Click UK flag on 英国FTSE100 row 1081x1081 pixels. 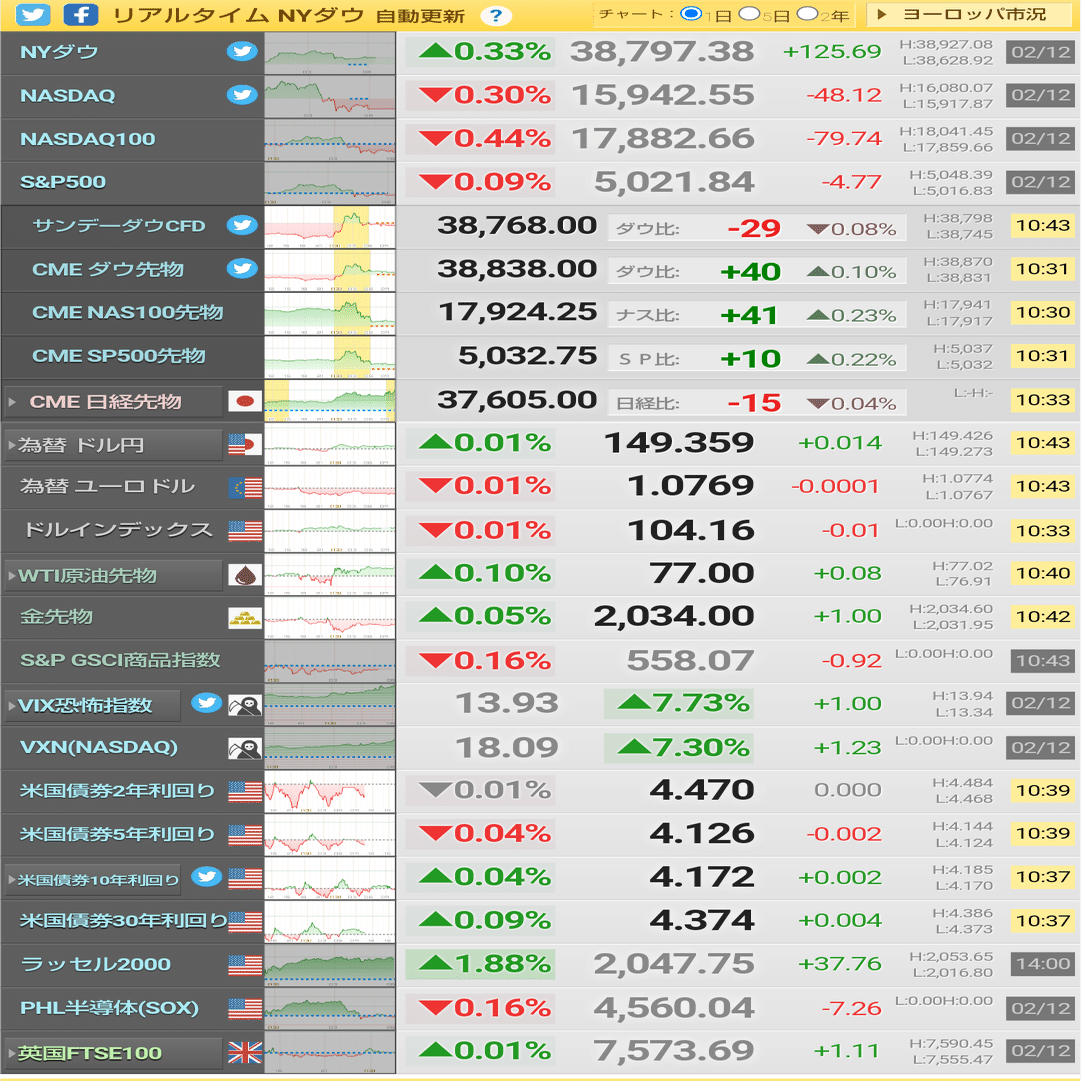245,1053
